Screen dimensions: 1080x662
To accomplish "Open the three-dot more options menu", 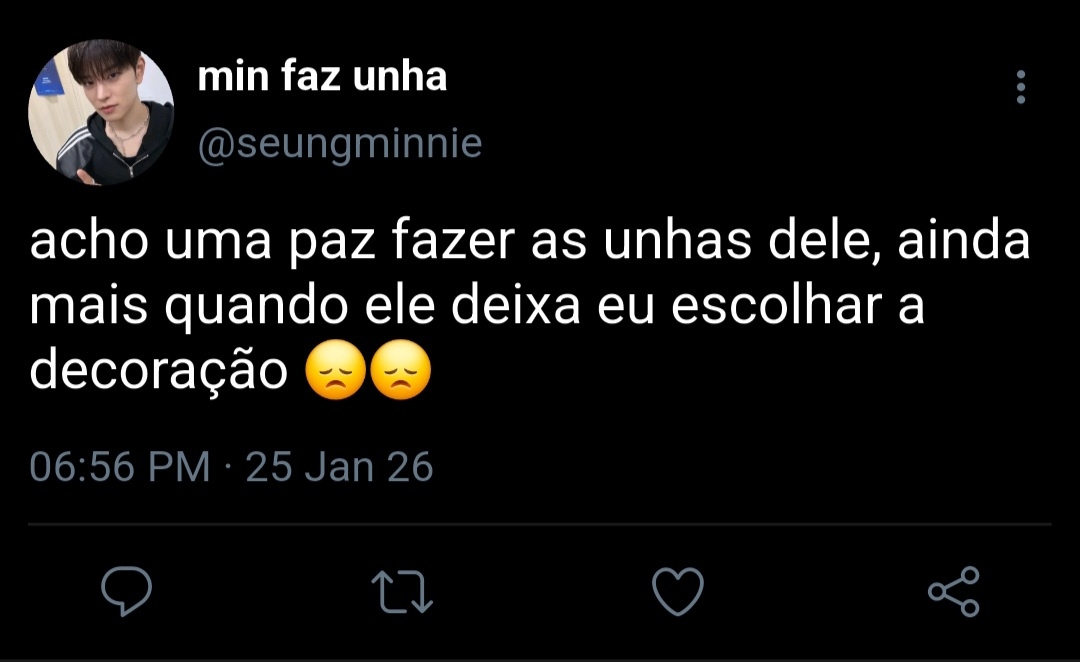I will (x=1020, y=88).
